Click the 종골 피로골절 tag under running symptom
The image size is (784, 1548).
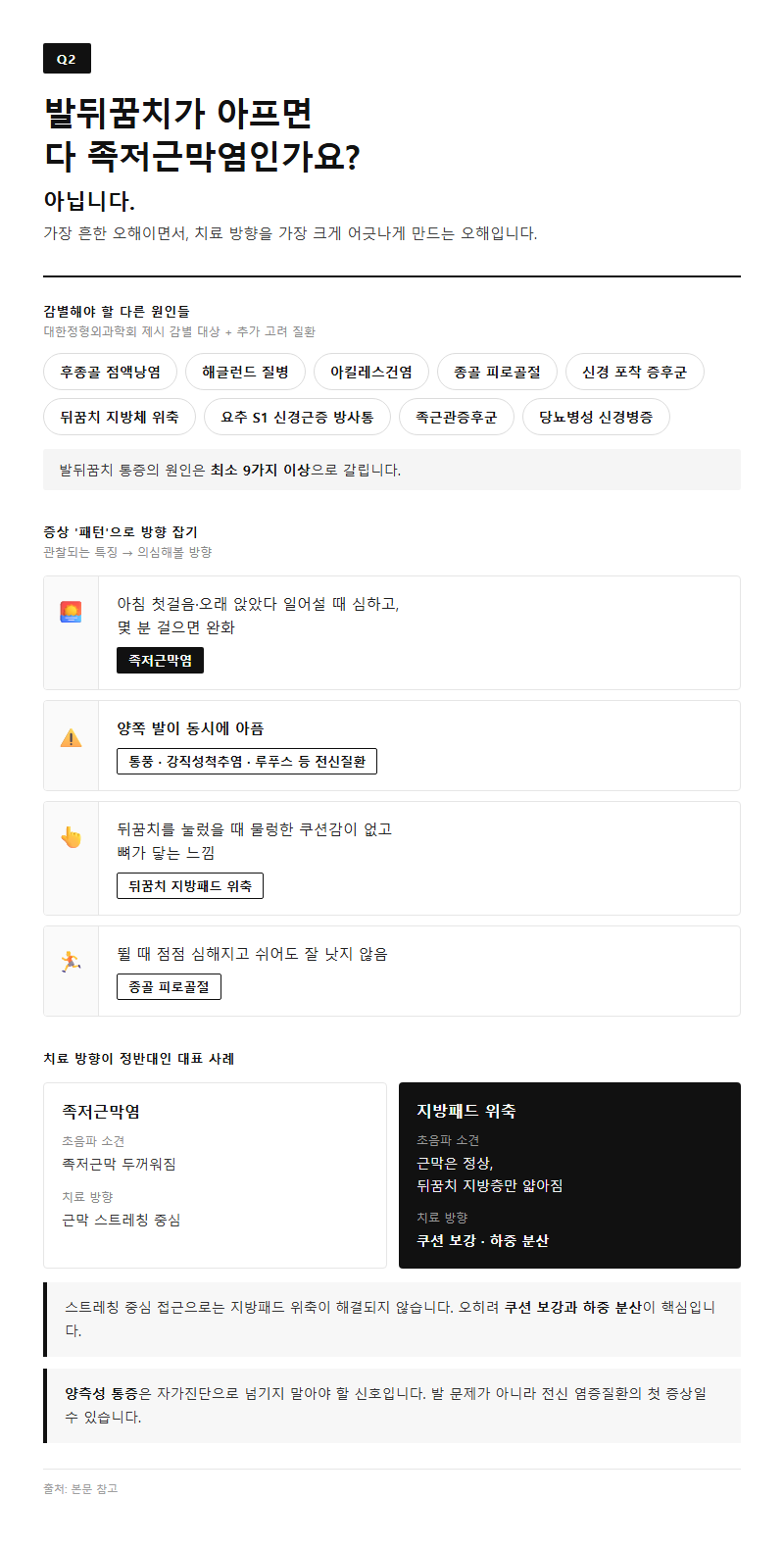pyautogui.click(x=169, y=986)
